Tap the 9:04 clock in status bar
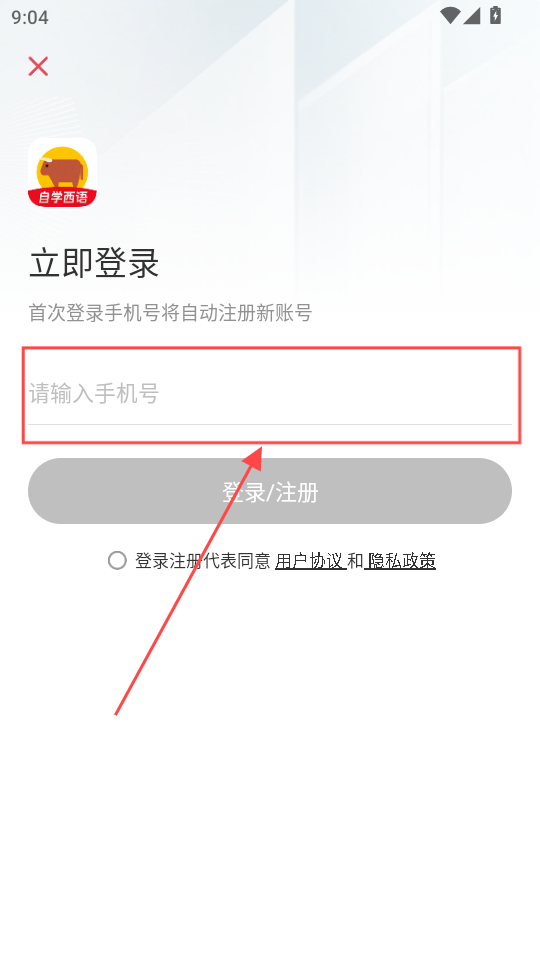 pos(29,17)
